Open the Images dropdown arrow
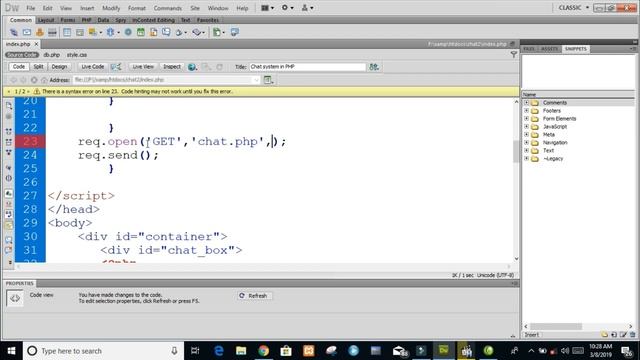Screen dimensions: 640x360 (100, 33)
